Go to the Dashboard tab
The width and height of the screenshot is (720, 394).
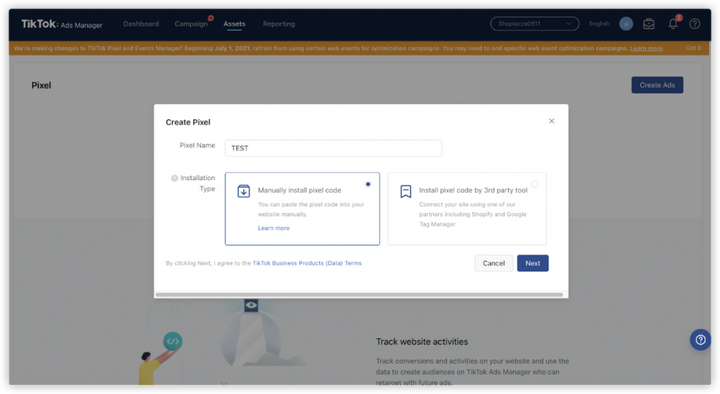141,24
